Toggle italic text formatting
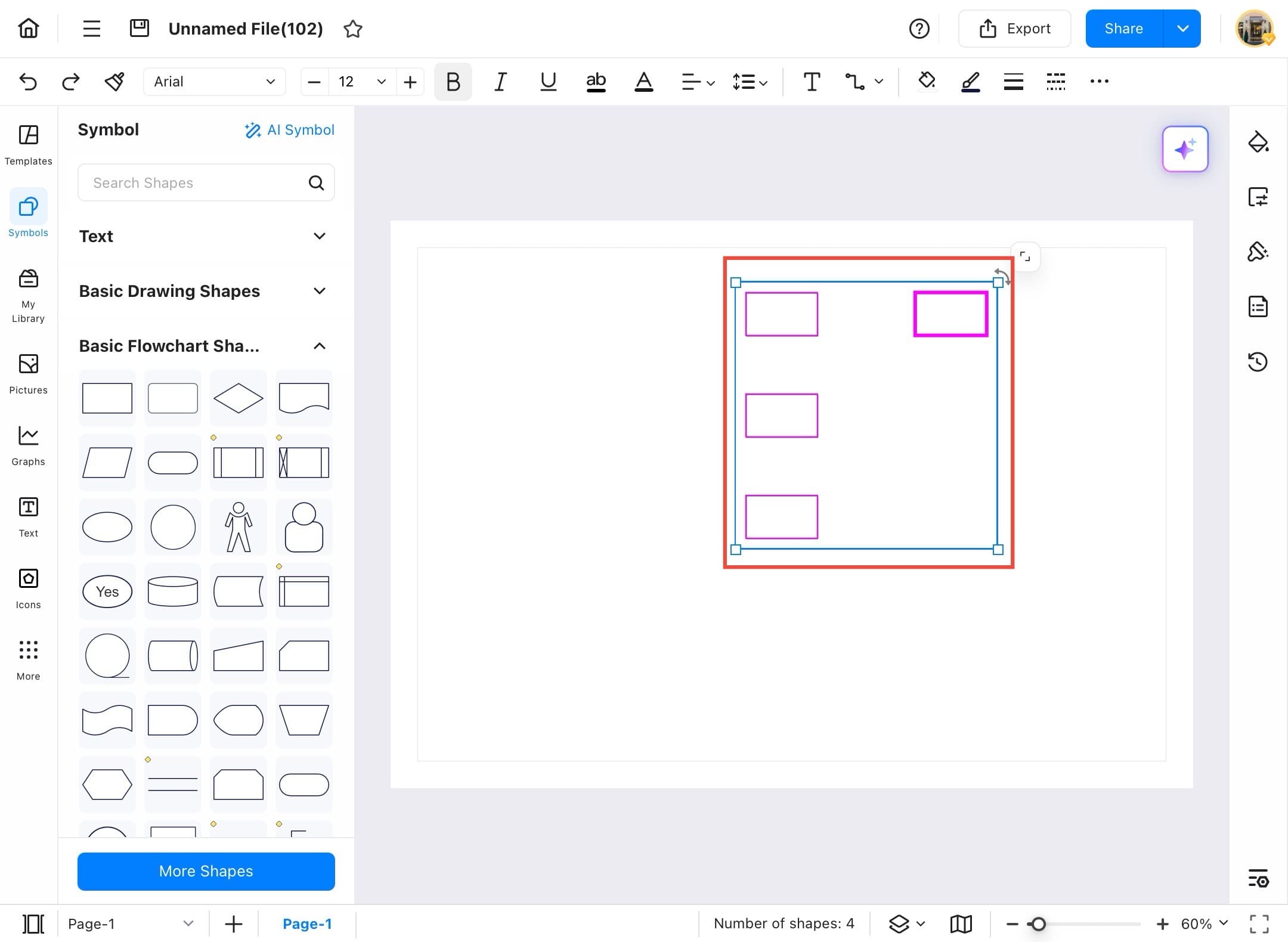The width and height of the screenshot is (1288, 942). tap(500, 82)
